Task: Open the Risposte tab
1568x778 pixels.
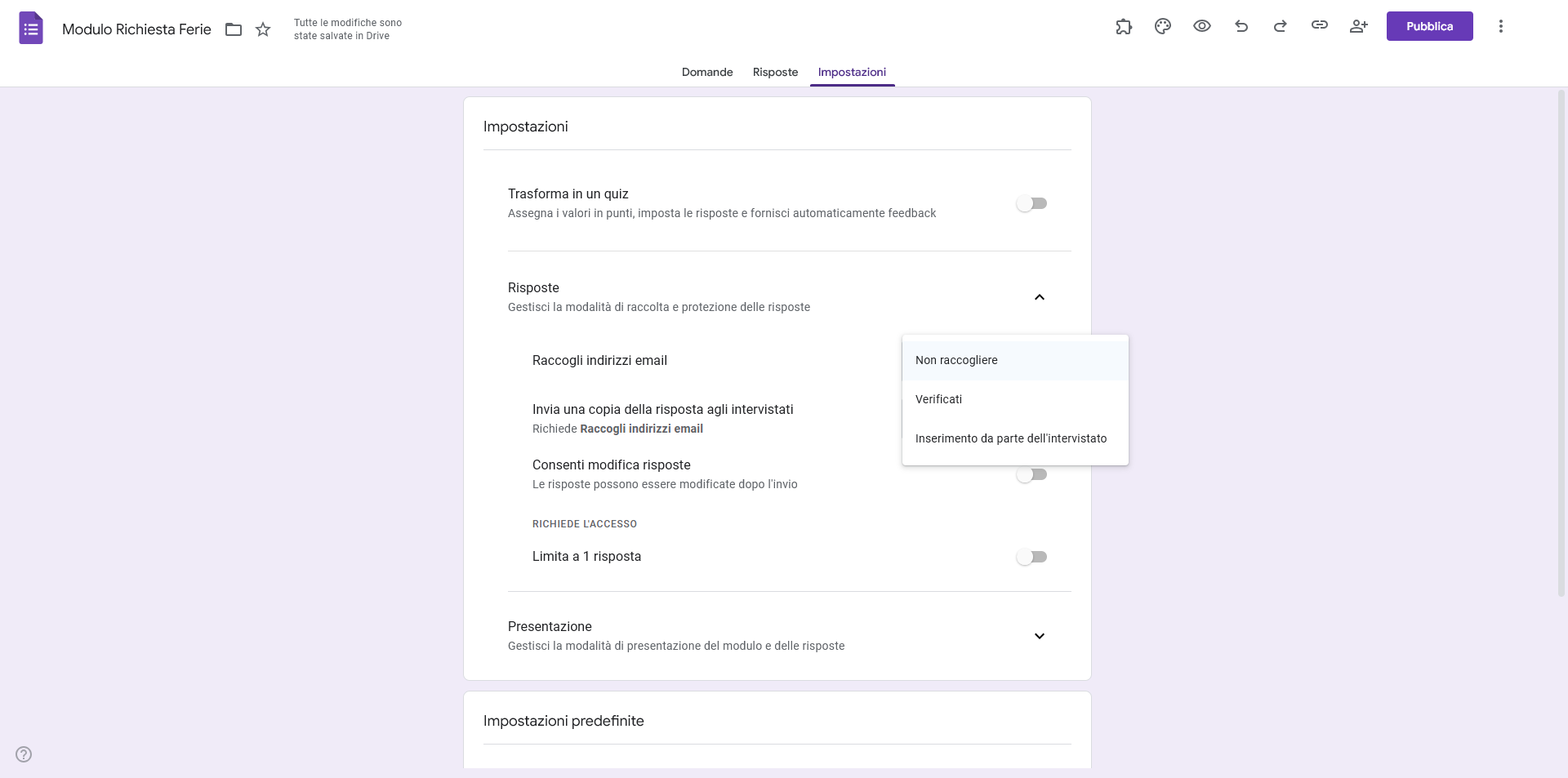Action: tap(775, 72)
